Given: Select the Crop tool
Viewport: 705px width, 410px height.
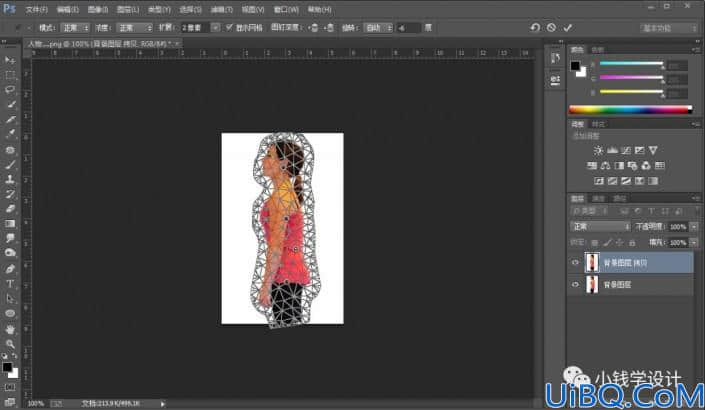Looking at the screenshot, I should click(10, 120).
